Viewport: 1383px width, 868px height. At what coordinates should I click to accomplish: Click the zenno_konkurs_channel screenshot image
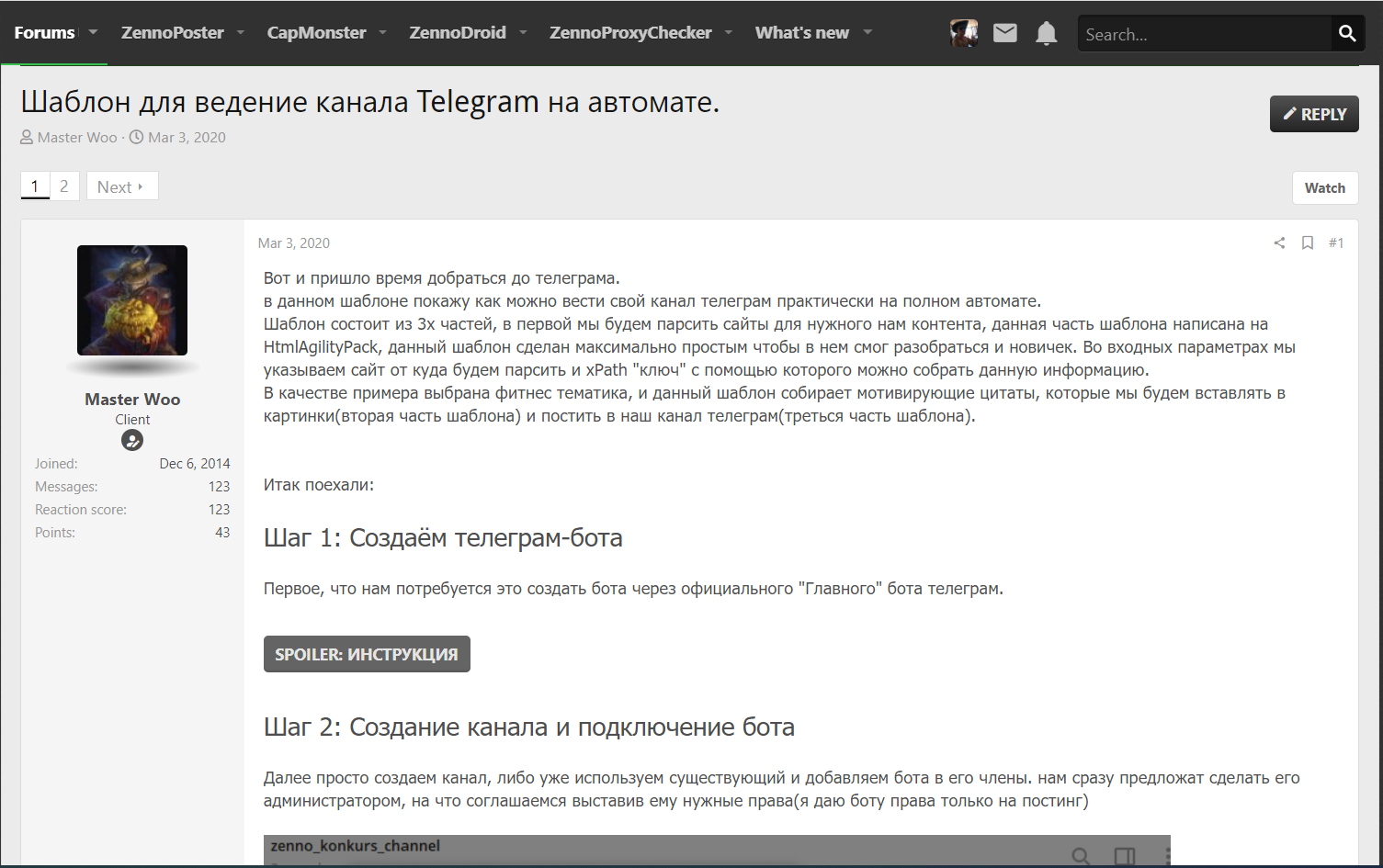click(717, 851)
